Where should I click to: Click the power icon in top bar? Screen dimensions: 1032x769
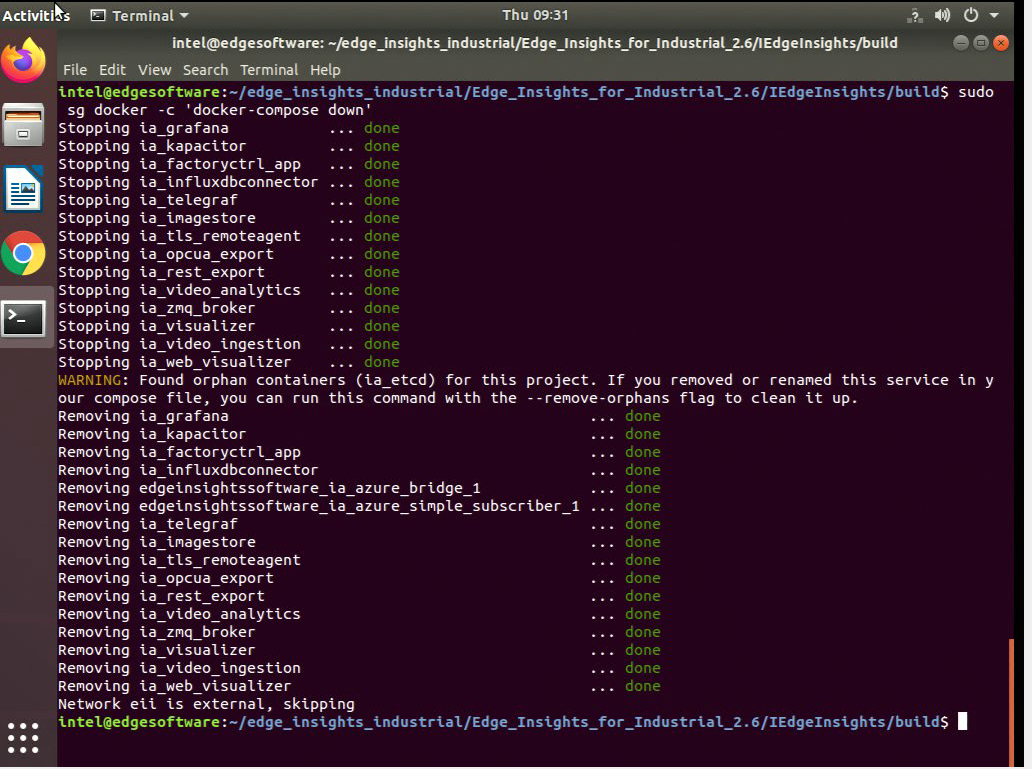tap(971, 15)
